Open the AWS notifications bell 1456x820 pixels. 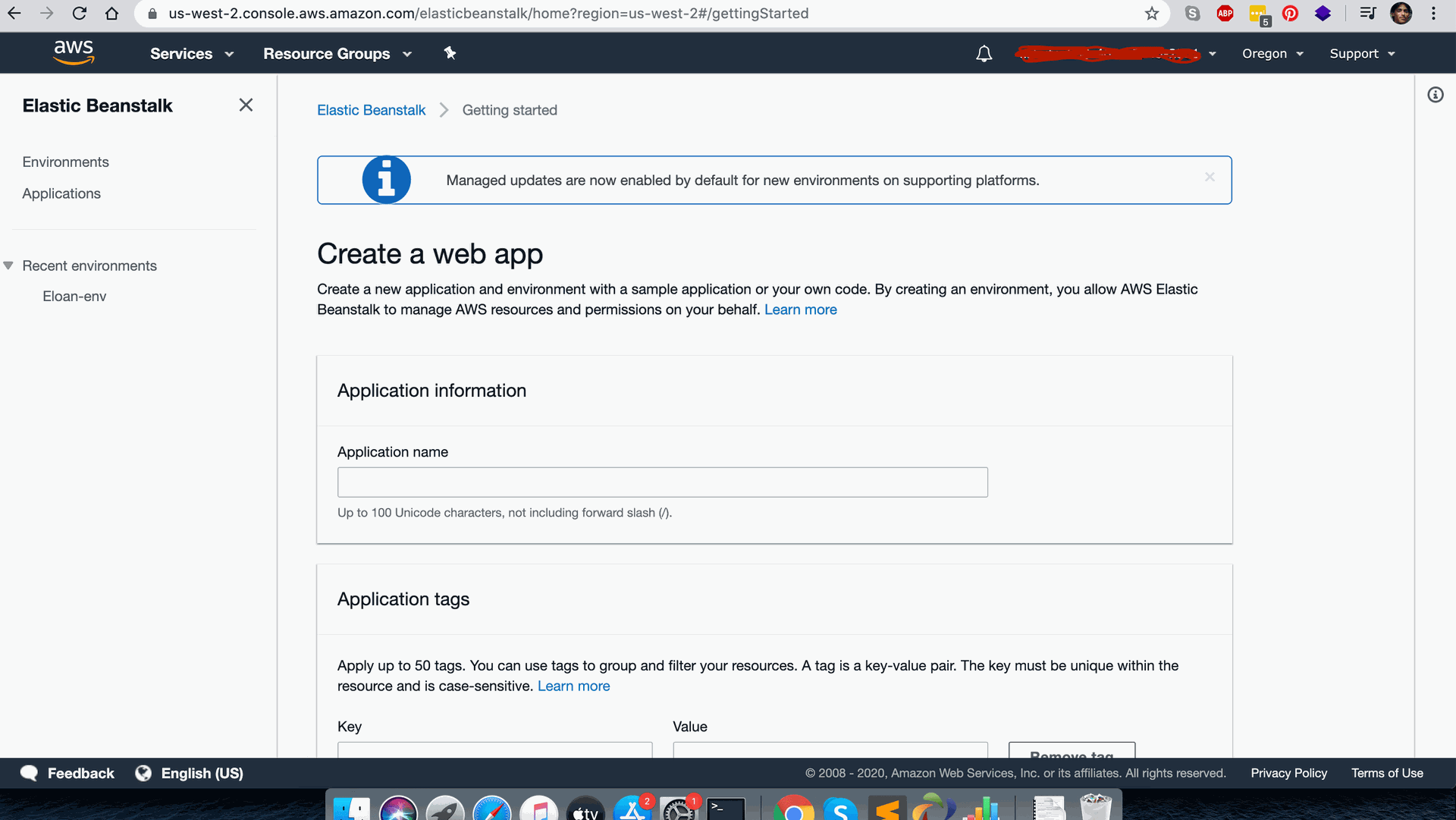coord(984,54)
